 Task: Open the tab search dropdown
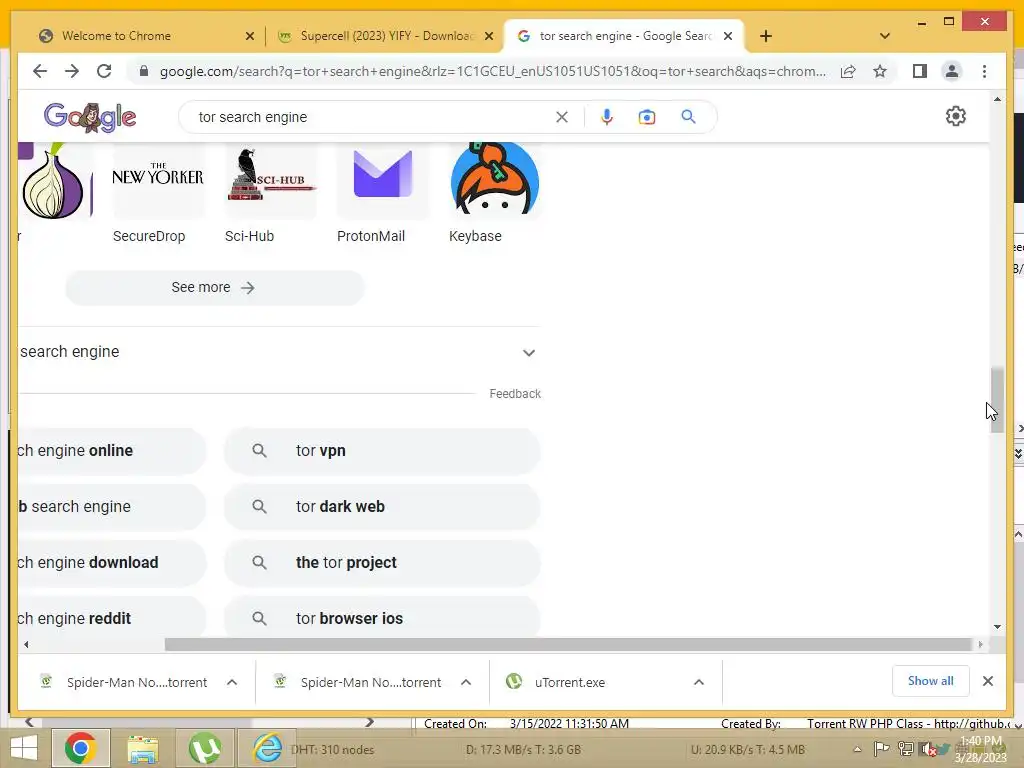[x=885, y=36]
